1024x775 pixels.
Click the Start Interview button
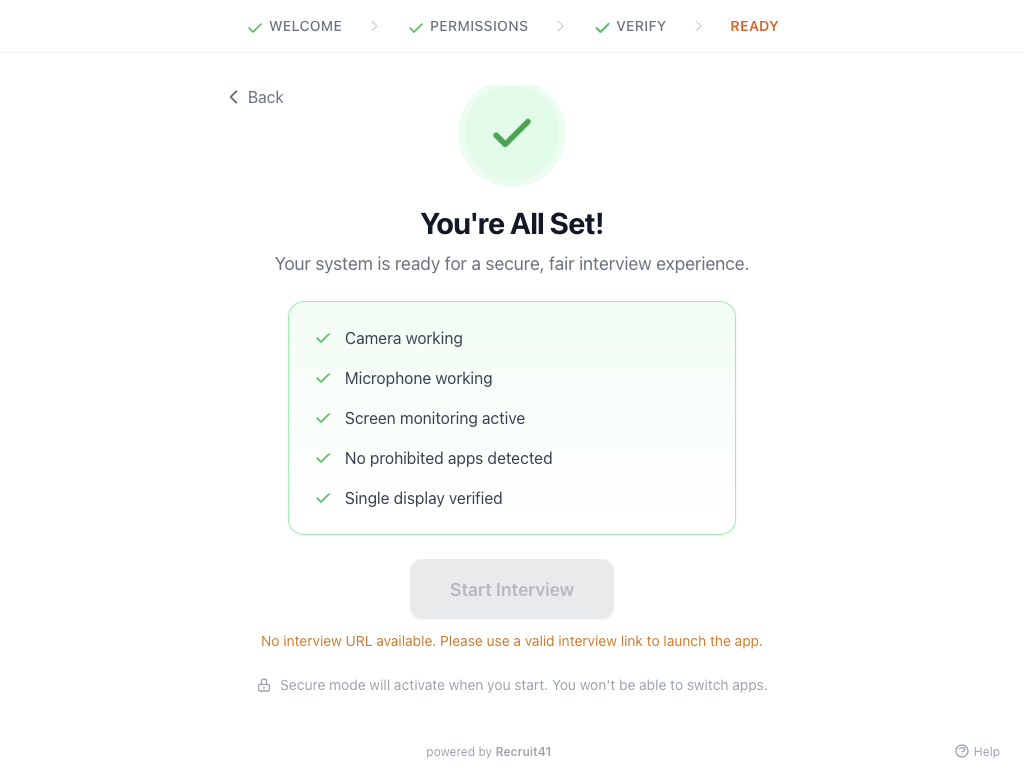[511, 589]
